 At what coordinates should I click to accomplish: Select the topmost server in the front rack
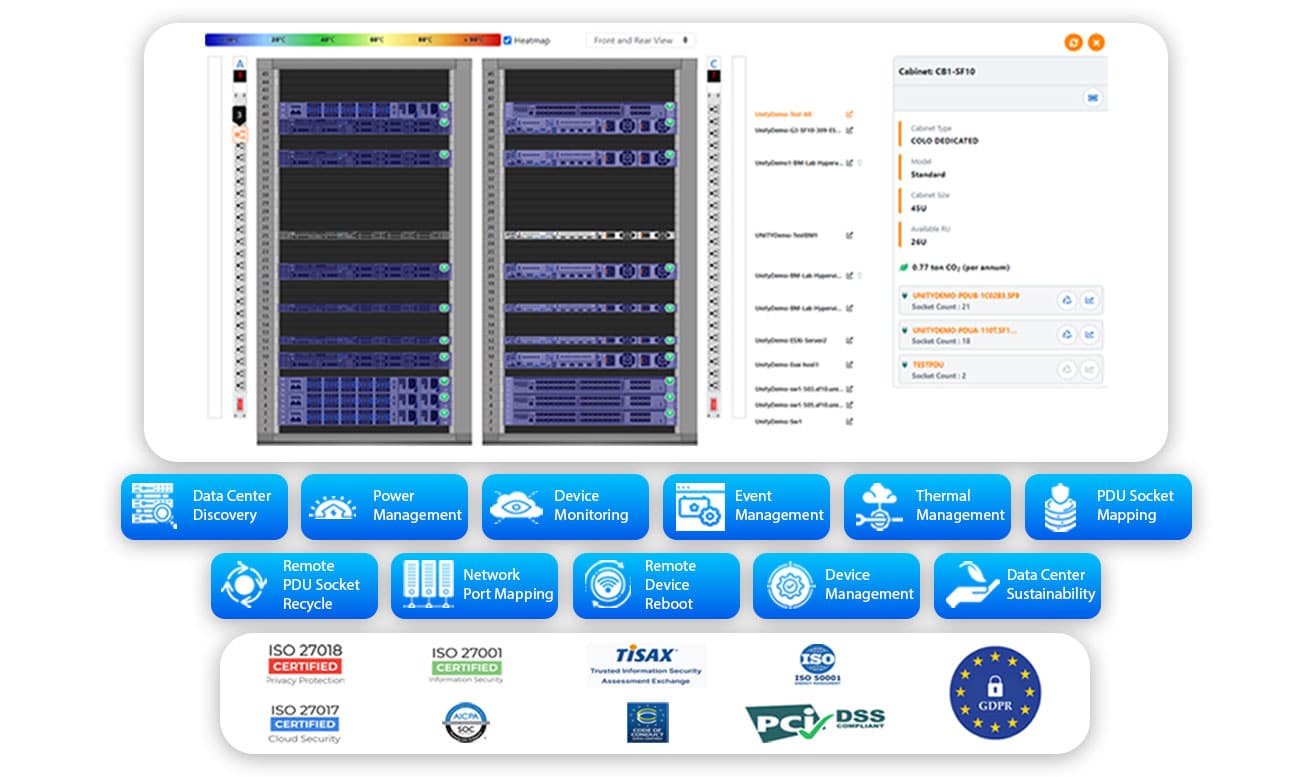coord(364,108)
